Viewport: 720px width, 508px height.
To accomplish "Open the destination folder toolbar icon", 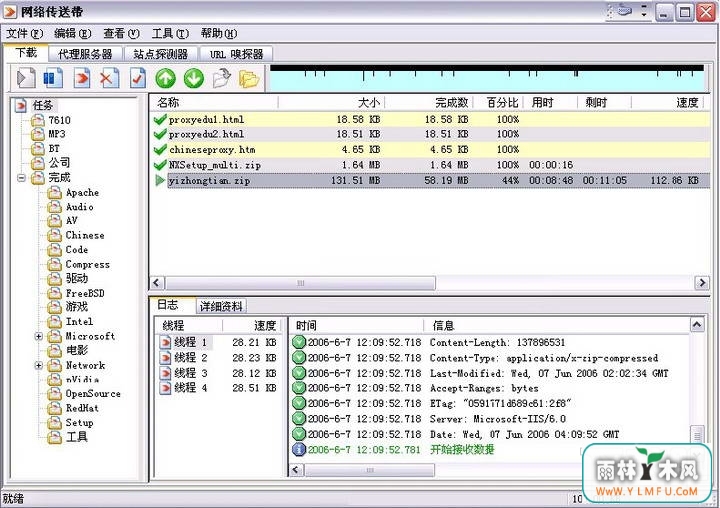I will pyautogui.click(x=249, y=79).
